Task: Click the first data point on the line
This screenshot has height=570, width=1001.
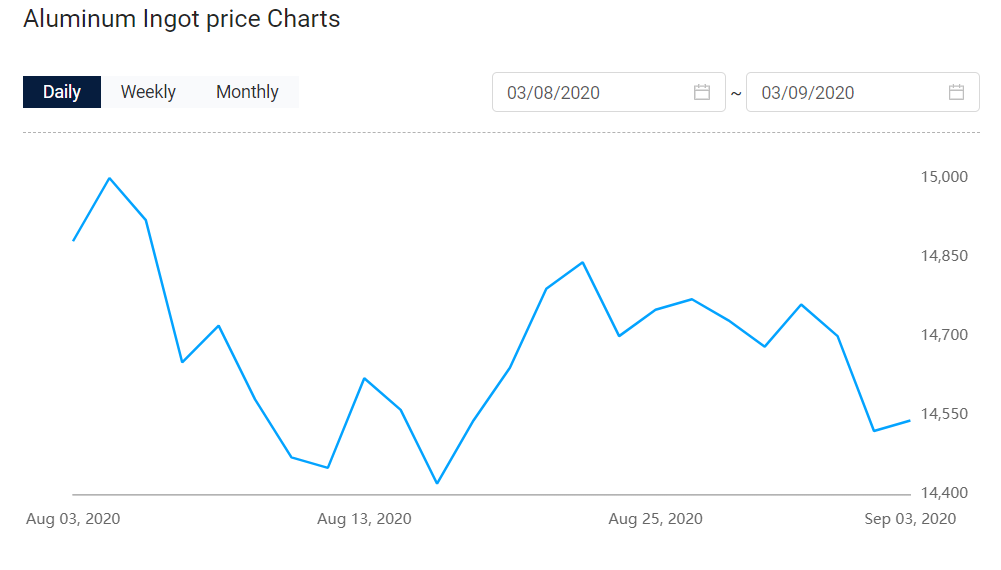Action: [x=73, y=241]
